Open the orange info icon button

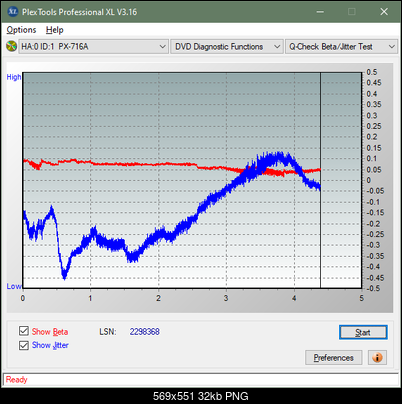tap(377, 358)
